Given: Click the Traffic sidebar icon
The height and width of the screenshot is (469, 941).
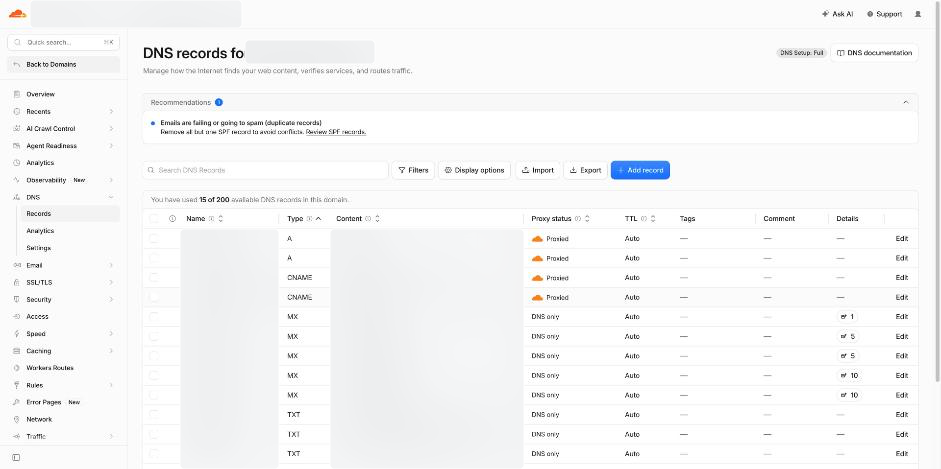Looking at the screenshot, I should click(x=17, y=437).
